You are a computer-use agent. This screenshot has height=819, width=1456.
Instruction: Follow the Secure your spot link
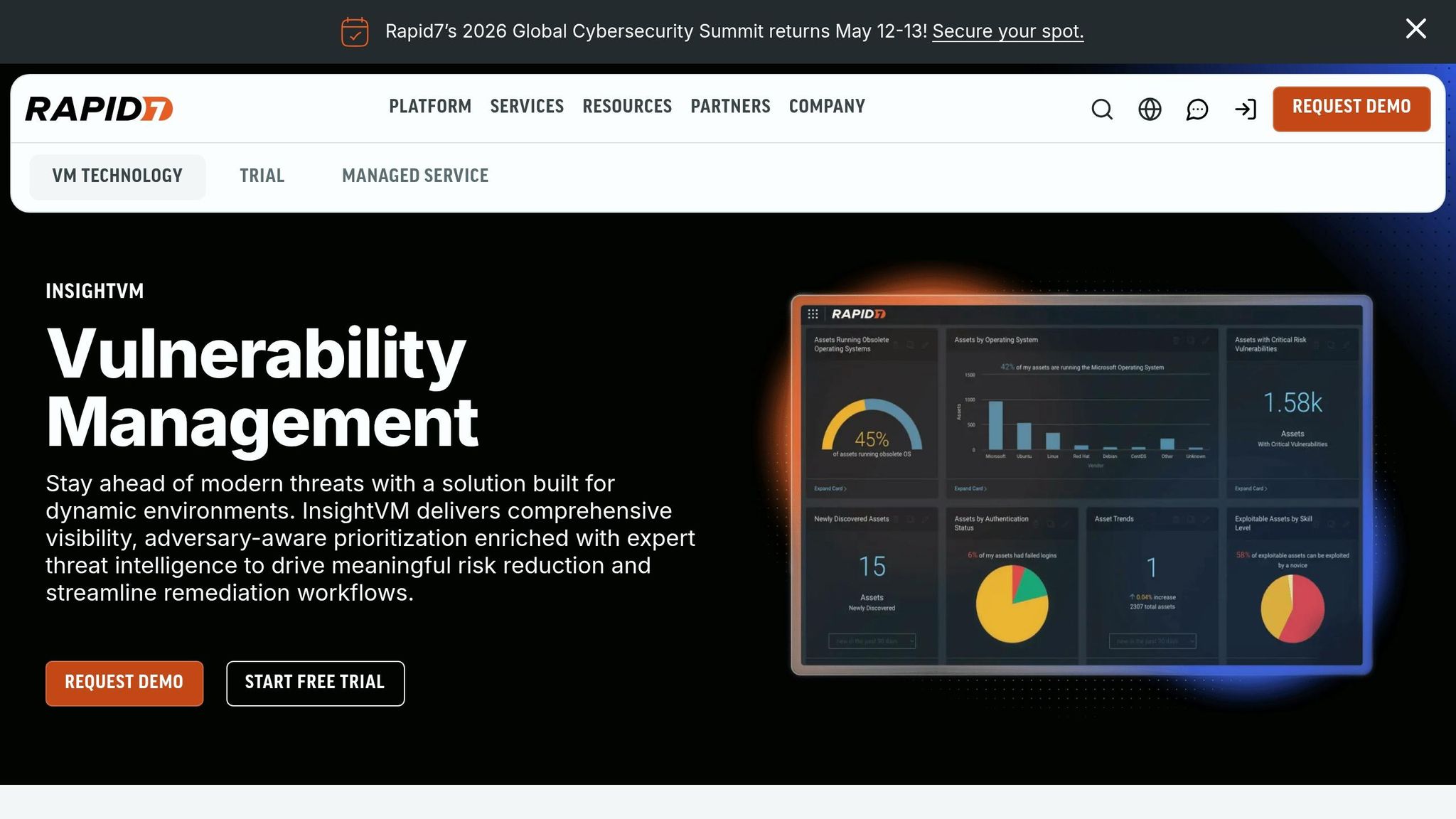(1007, 32)
